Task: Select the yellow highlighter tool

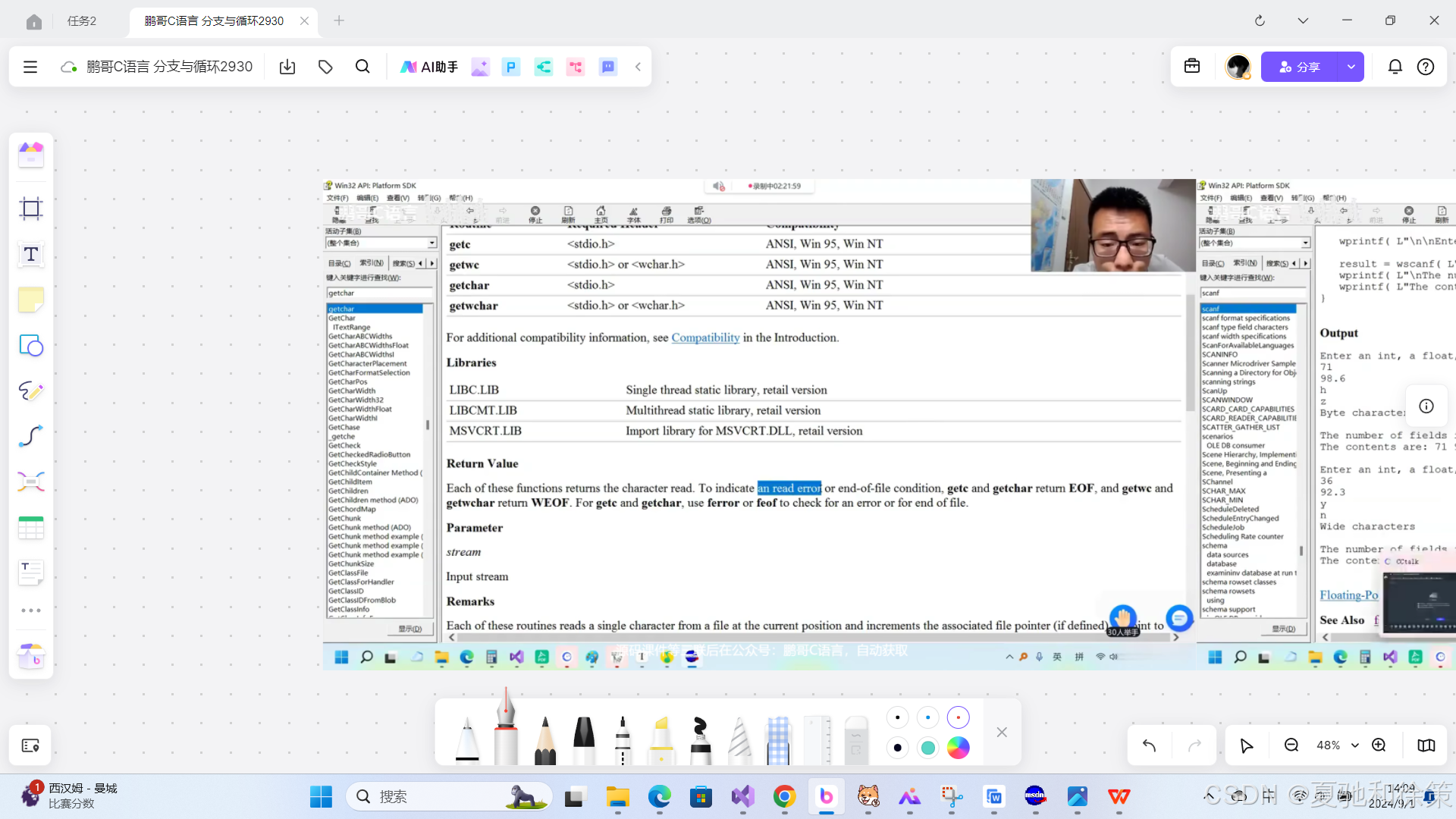Action: (x=661, y=739)
